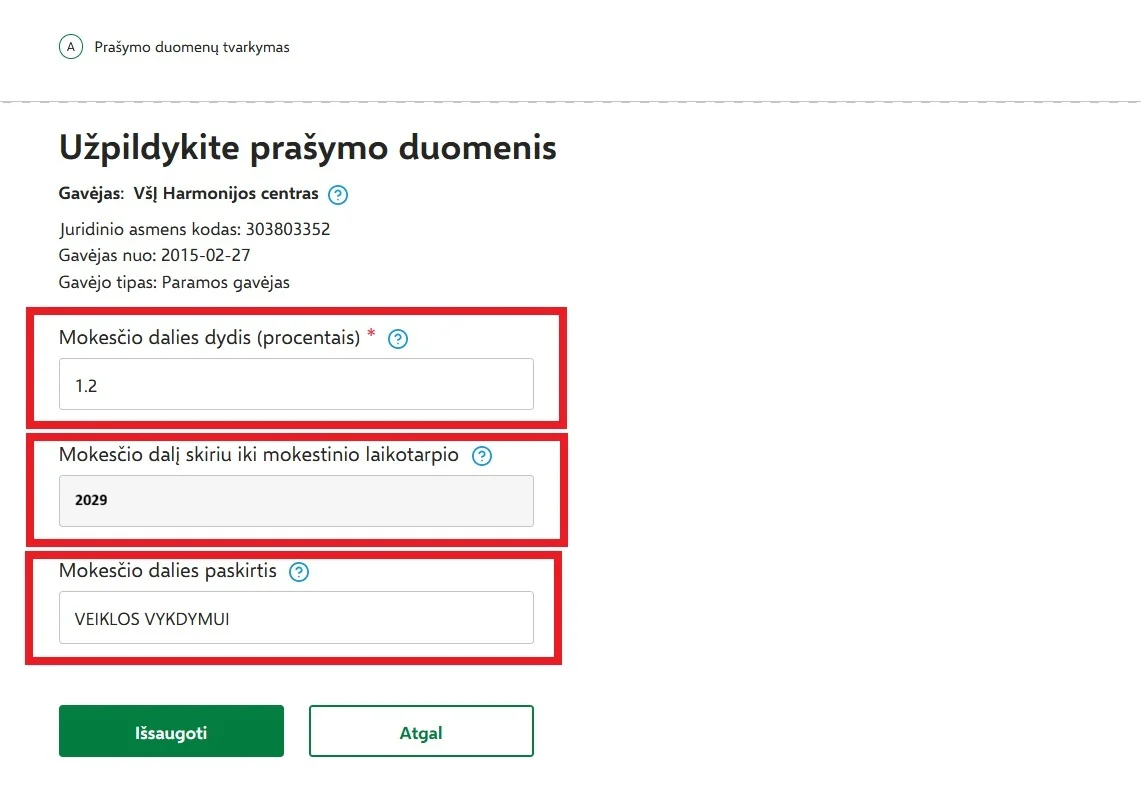Click the tax period field showing 2029
Image resolution: width=1141 pixels, height=795 pixels.
pyautogui.click(x=296, y=501)
